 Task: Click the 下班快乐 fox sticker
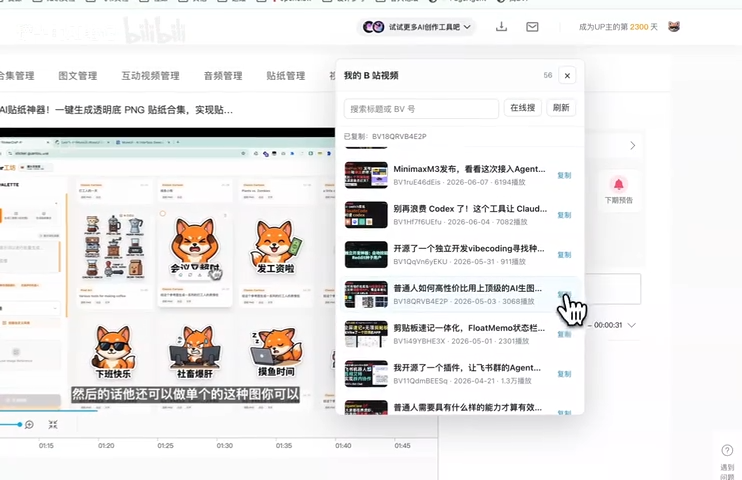coord(113,351)
